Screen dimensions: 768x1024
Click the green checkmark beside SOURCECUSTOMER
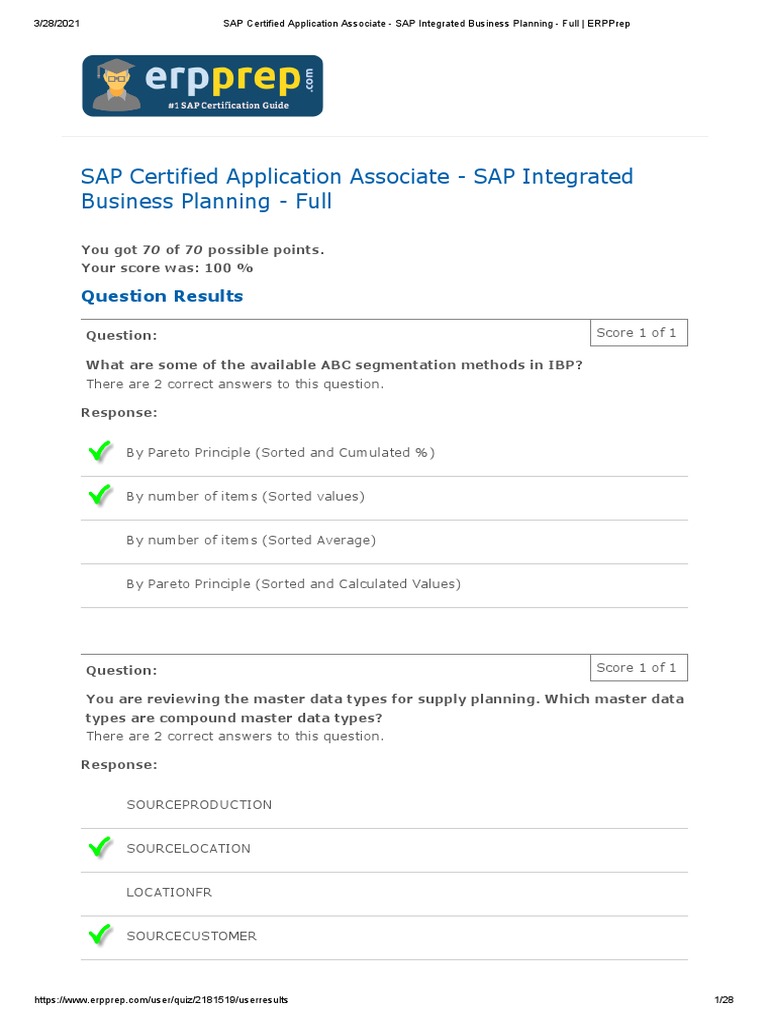point(100,936)
